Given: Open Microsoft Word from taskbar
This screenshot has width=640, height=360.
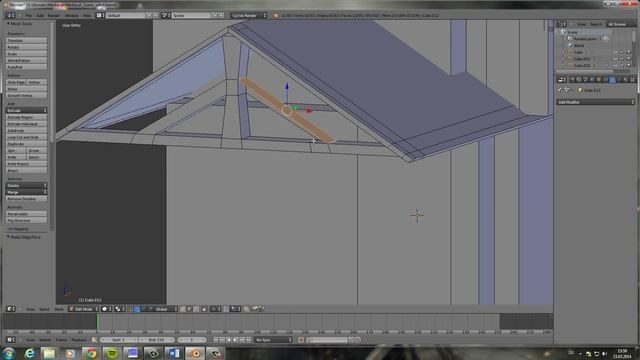Looking at the screenshot, I should point(174,353).
